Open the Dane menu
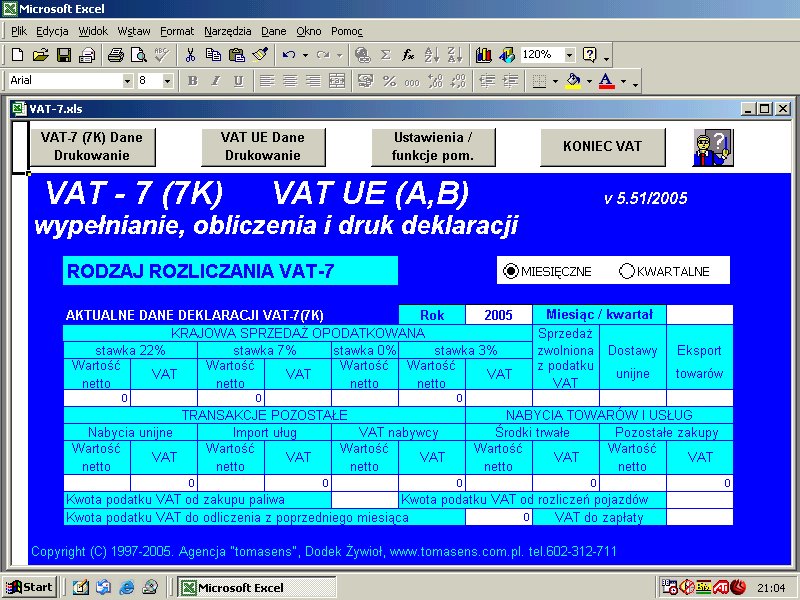The height and width of the screenshot is (600, 800). pos(273,31)
